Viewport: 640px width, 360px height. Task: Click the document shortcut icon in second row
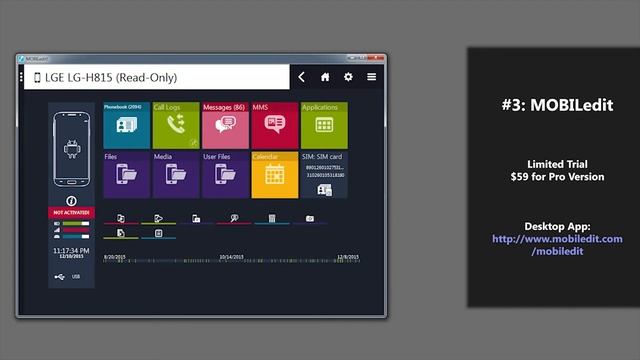pyautogui.click(x=121, y=233)
